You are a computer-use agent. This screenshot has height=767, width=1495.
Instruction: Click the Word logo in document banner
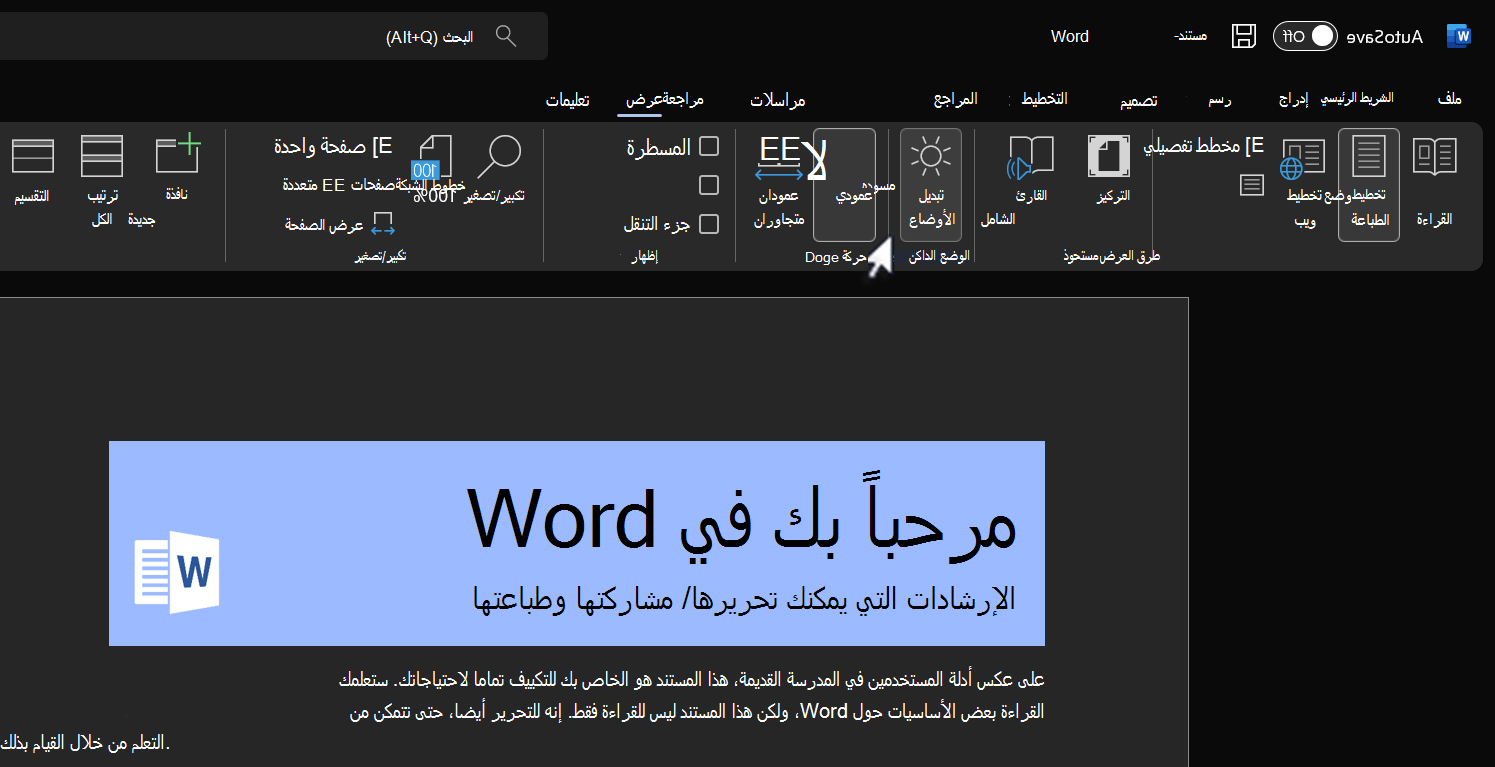177,572
